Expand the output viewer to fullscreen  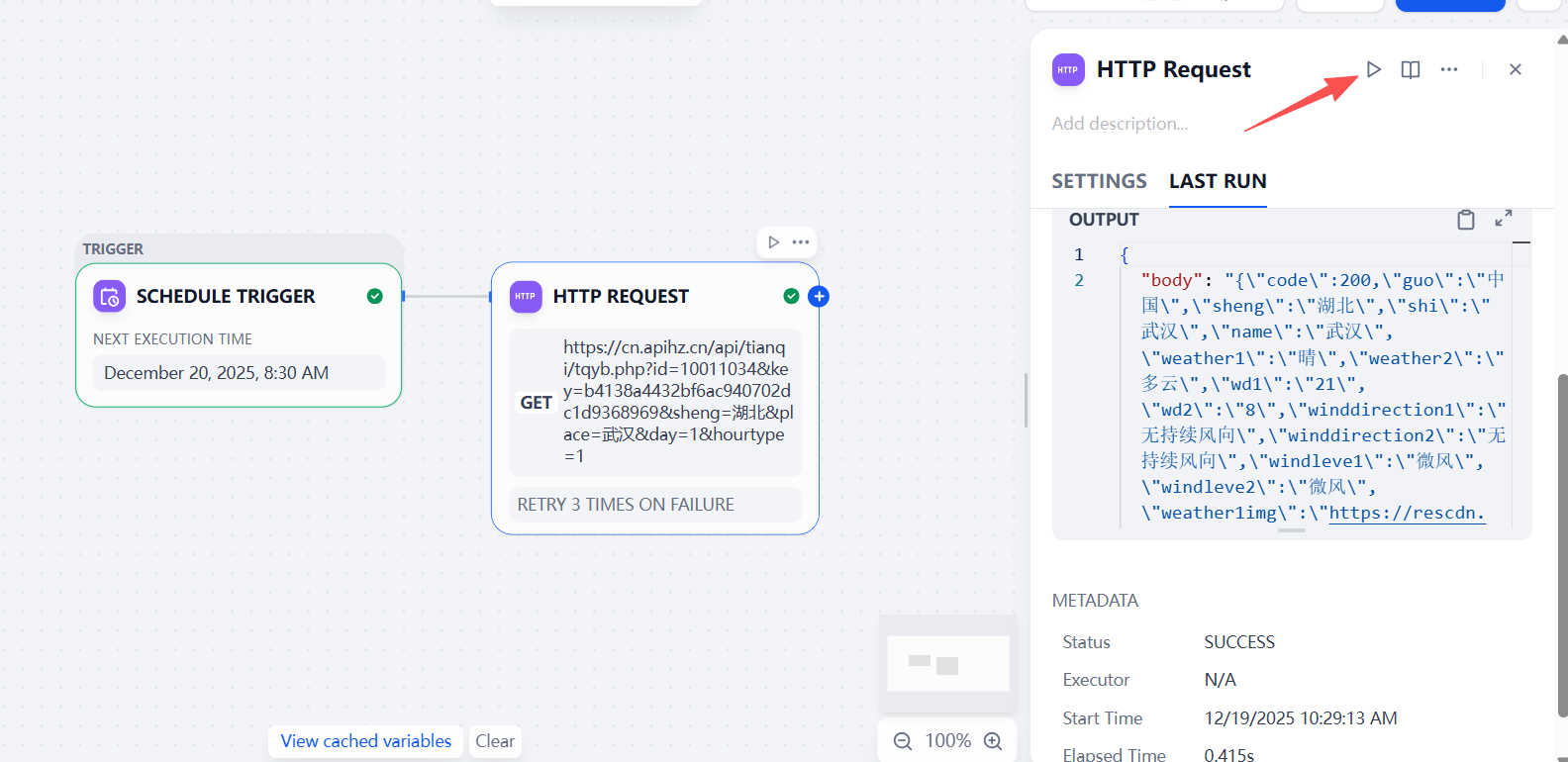point(1504,218)
